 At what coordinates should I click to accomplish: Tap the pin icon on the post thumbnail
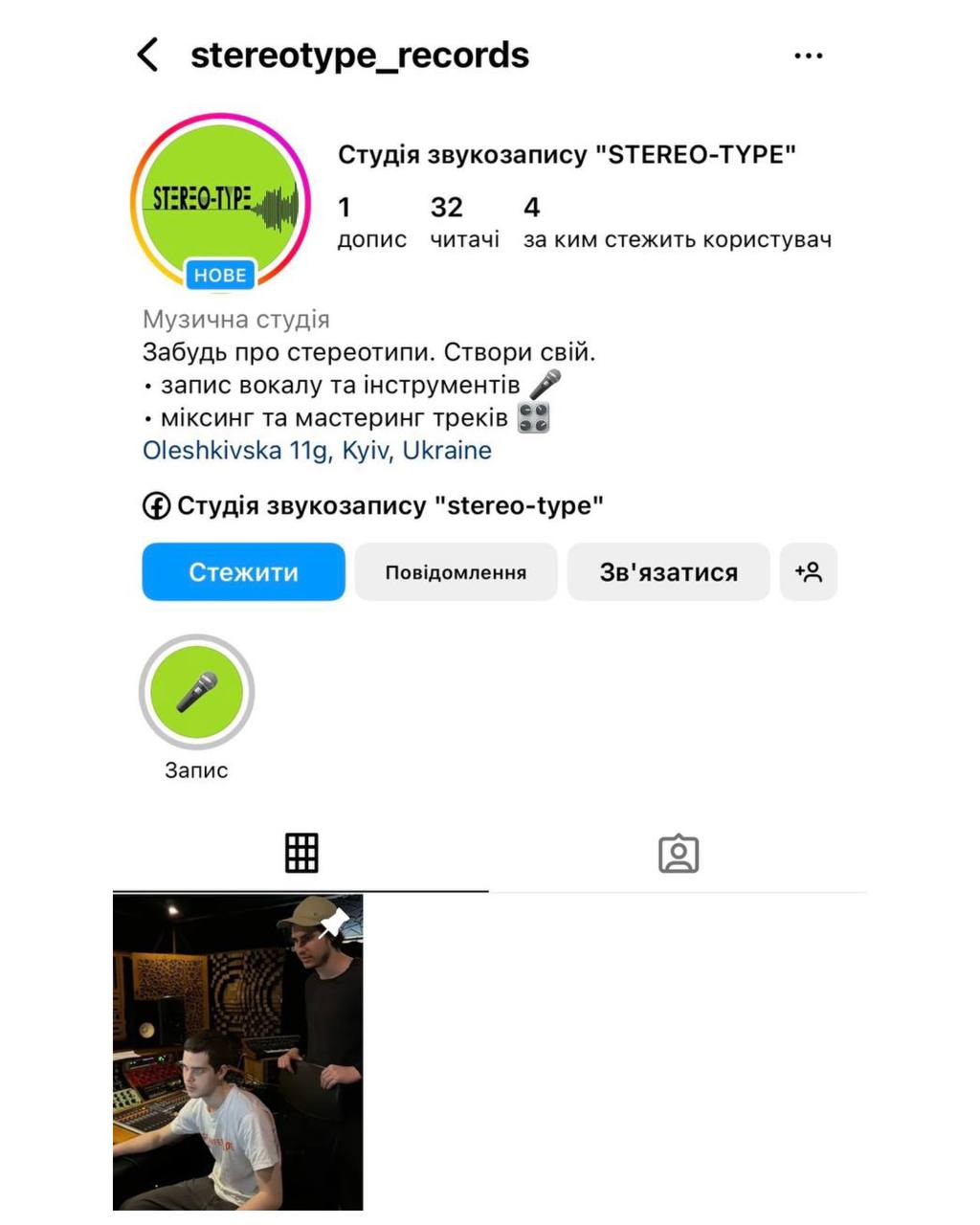point(334,921)
